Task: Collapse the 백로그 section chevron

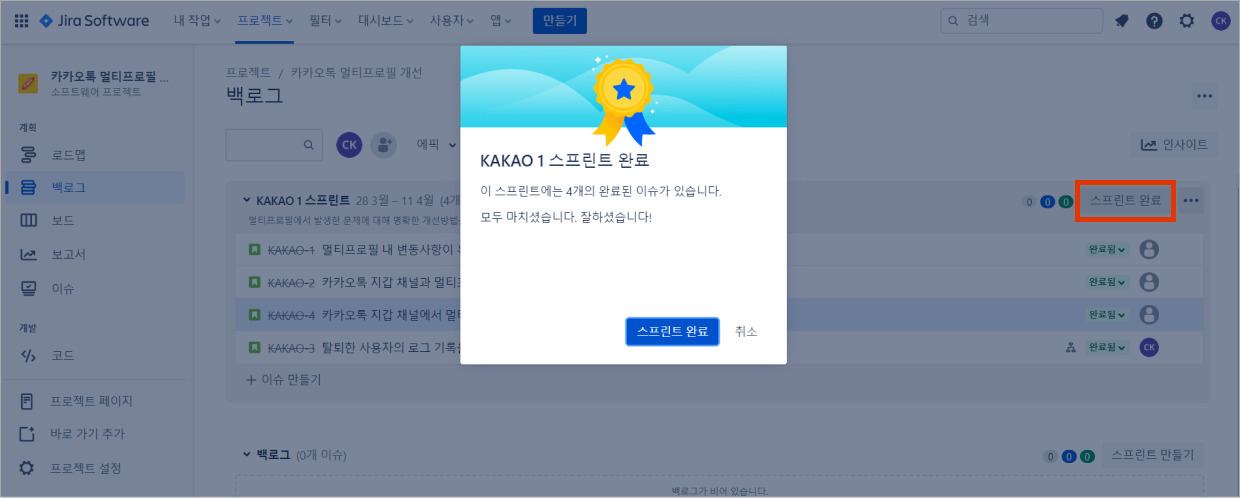Action: coord(246,454)
